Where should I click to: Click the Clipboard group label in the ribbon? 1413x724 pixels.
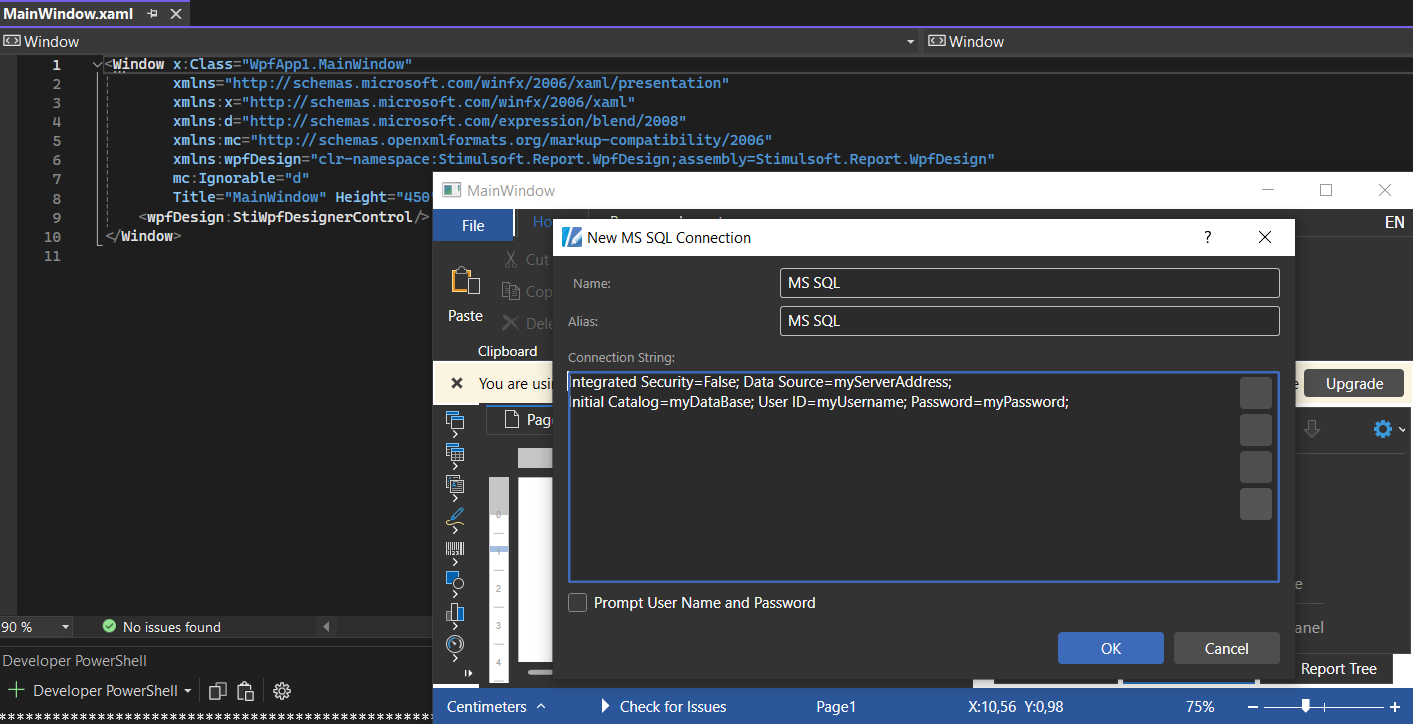tap(507, 351)
